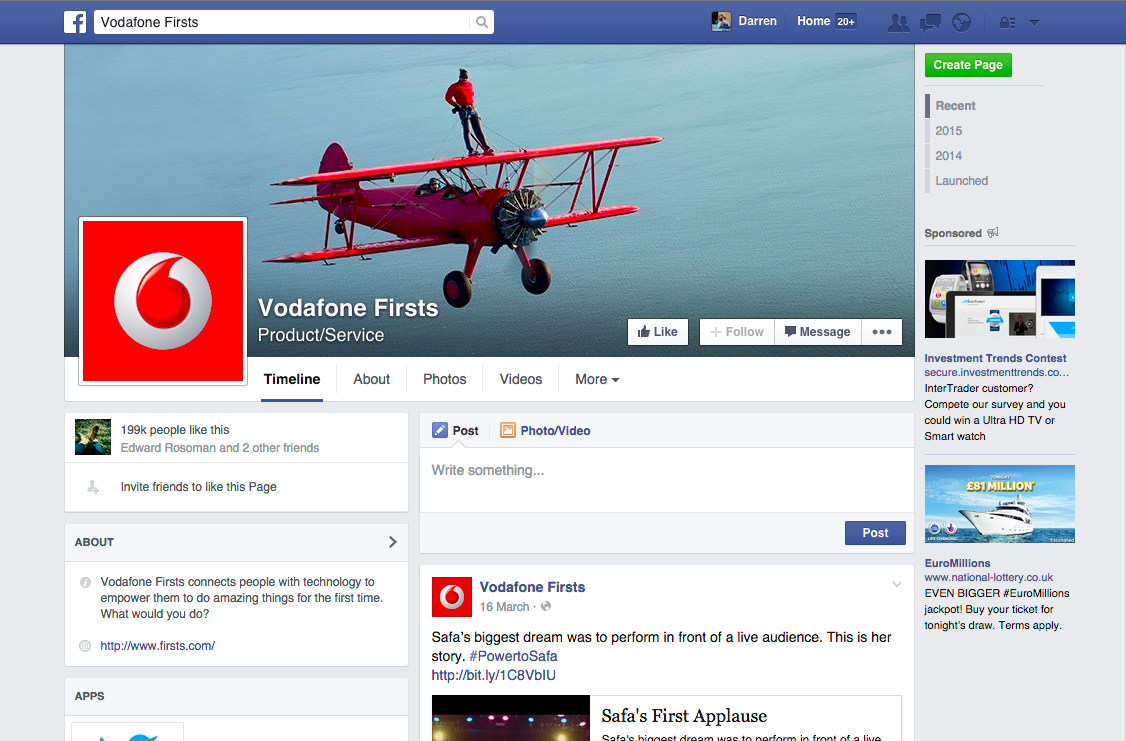The height and width of the screenshot is (741, 1126).
Task: Click the APPS section heading
Action: coord(89,696)
